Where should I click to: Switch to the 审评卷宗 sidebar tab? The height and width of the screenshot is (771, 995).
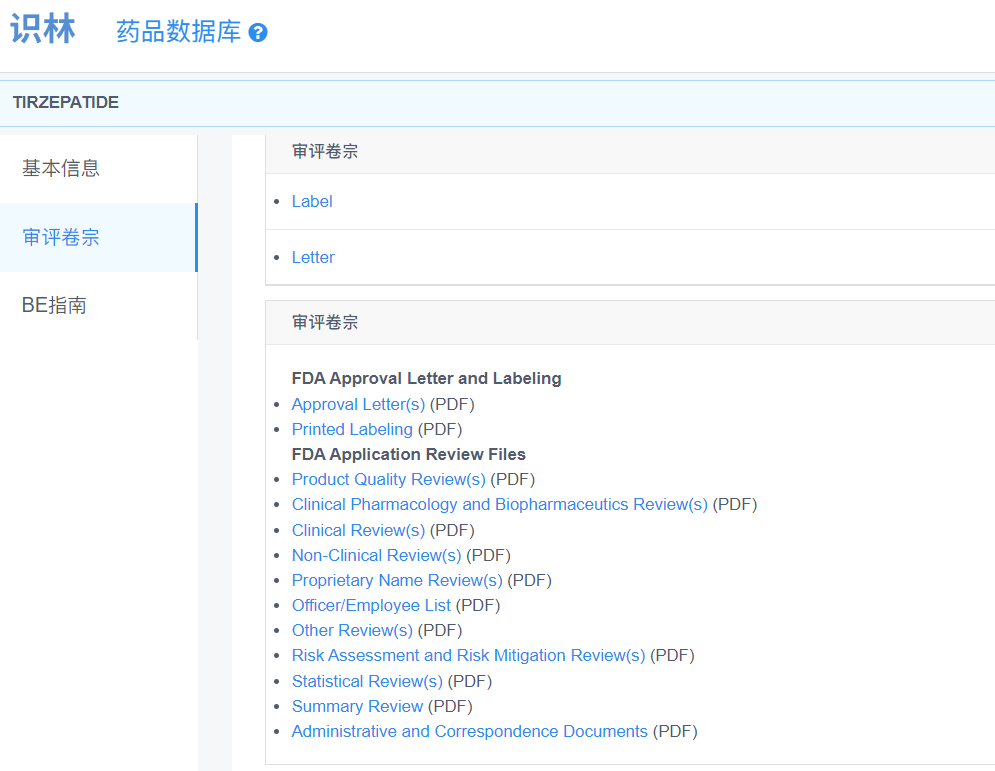[61, 237]
